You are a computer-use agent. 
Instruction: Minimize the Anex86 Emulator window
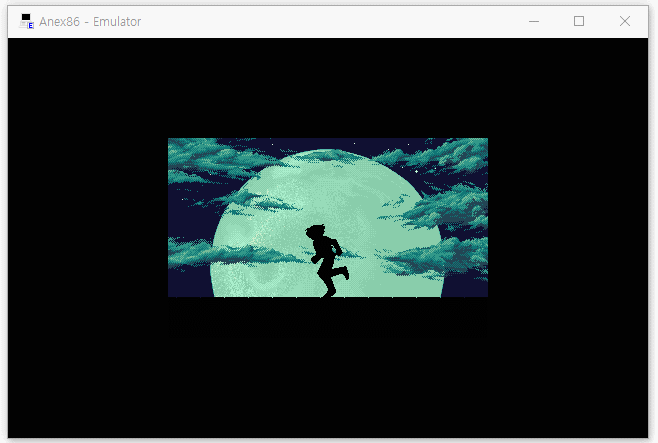click(x=534, y=21)
